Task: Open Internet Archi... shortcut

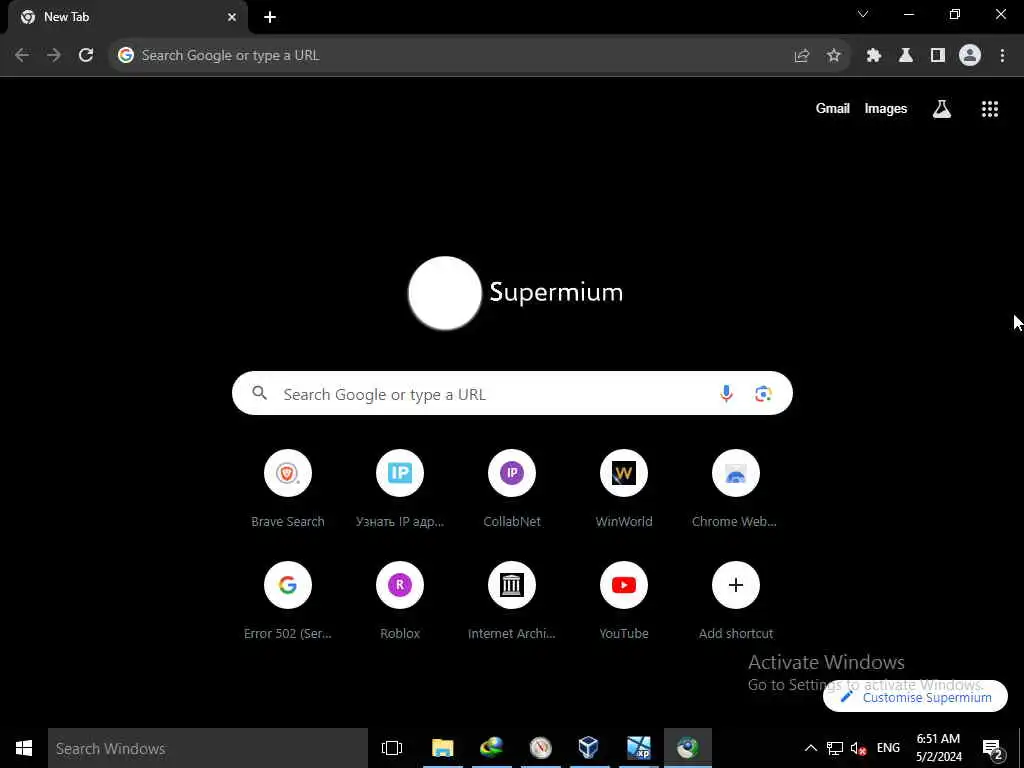Action: tap(512, 600)
